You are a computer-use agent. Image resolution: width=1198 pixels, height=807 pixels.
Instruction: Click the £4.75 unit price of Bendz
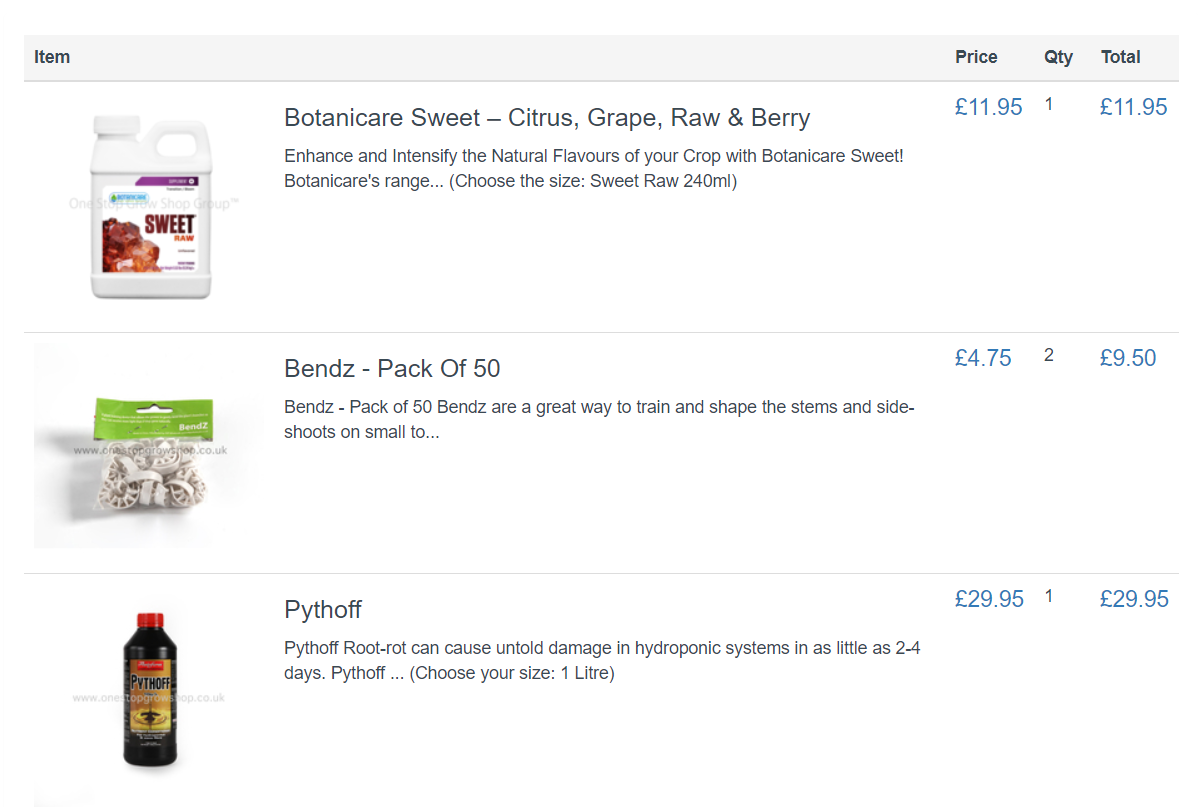(x=982, y=358)
